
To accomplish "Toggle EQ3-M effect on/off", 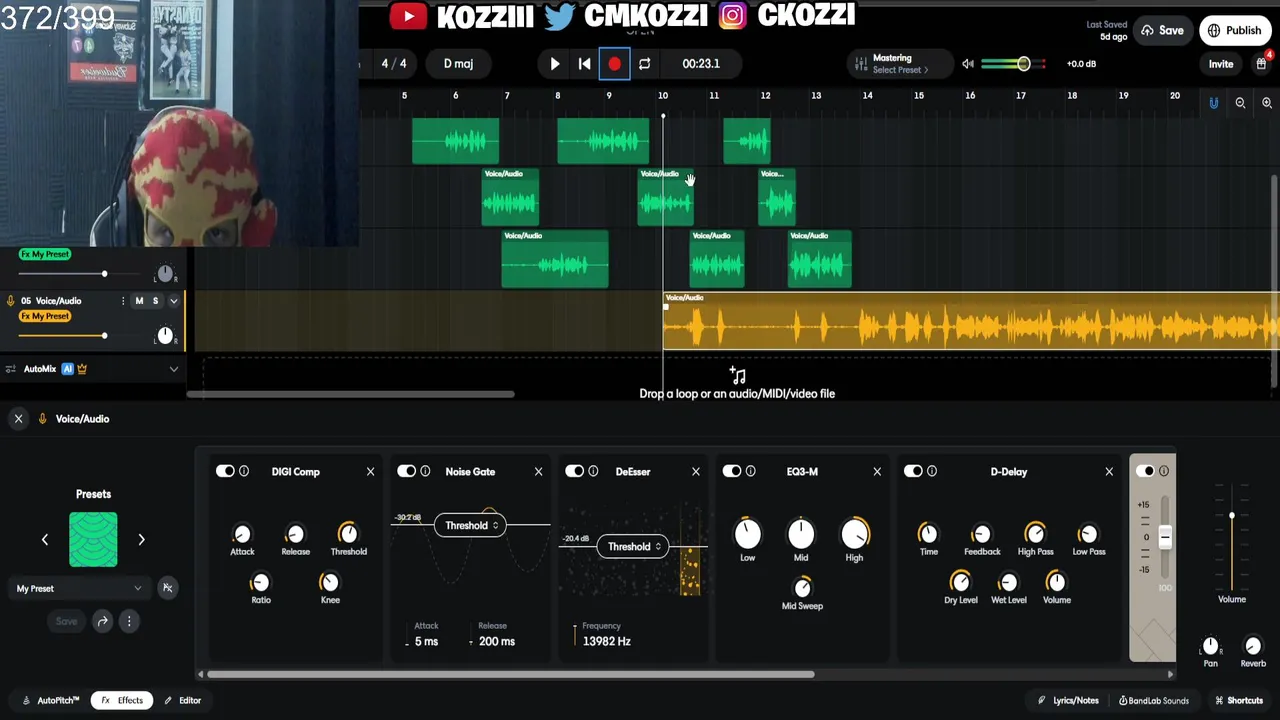I will [732, 471].
